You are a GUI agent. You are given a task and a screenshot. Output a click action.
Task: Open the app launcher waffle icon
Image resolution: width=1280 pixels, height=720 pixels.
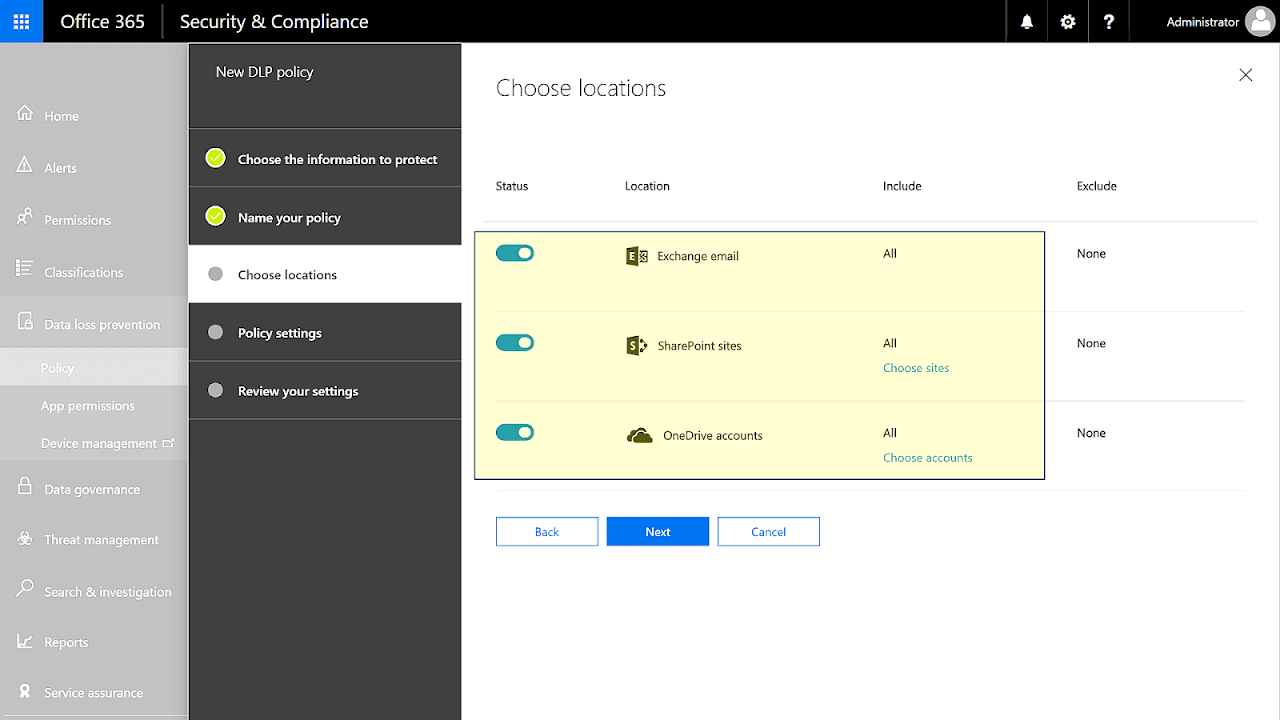[21, 21]
